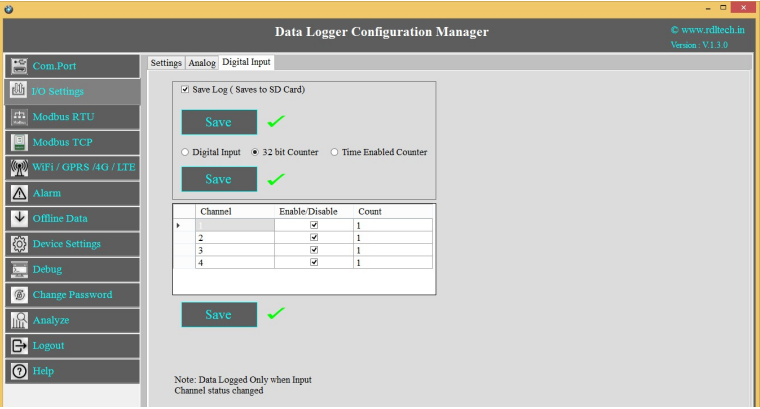Close the Data Logger window

(744, 8)
